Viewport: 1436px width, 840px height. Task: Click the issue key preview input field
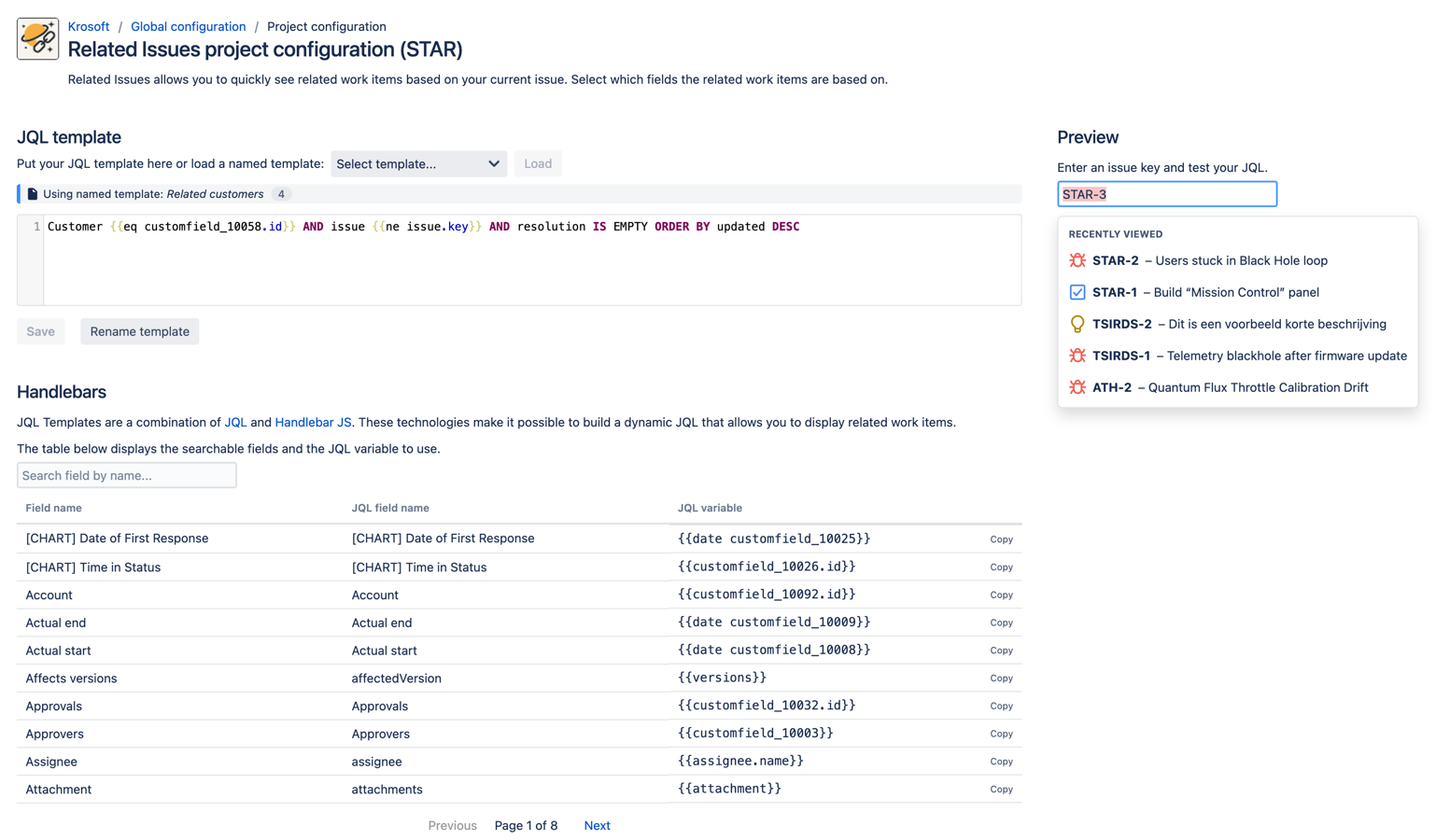coord(1166,194)
